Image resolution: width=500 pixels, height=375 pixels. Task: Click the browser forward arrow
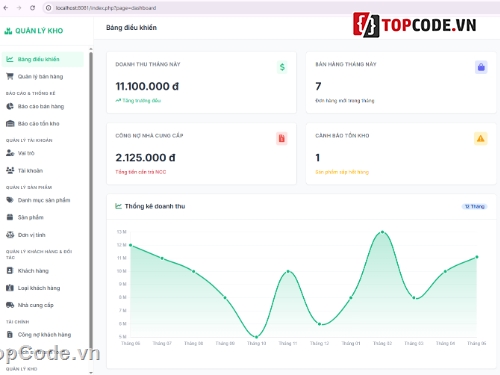click(x=19, y=8)
